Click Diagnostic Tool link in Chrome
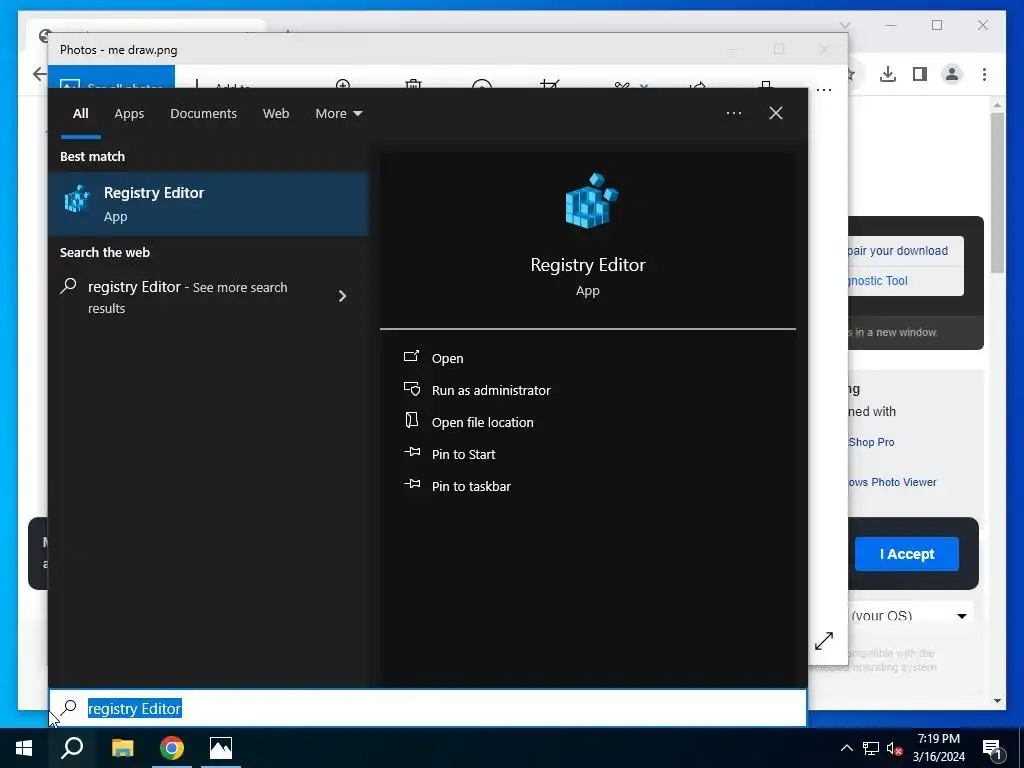1024x768 pixels. click(x=878, y=281)
